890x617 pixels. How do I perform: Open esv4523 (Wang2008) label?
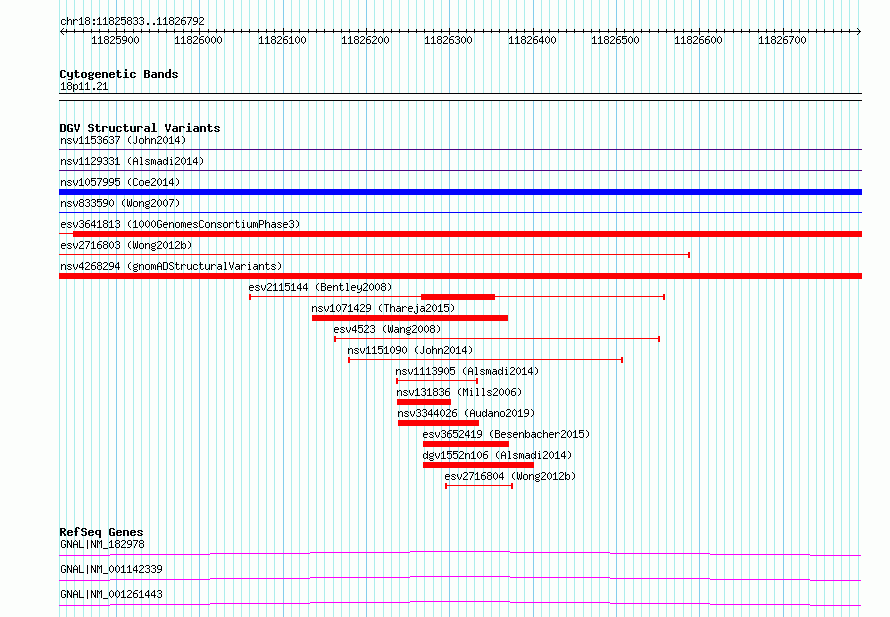pos(387,329)
